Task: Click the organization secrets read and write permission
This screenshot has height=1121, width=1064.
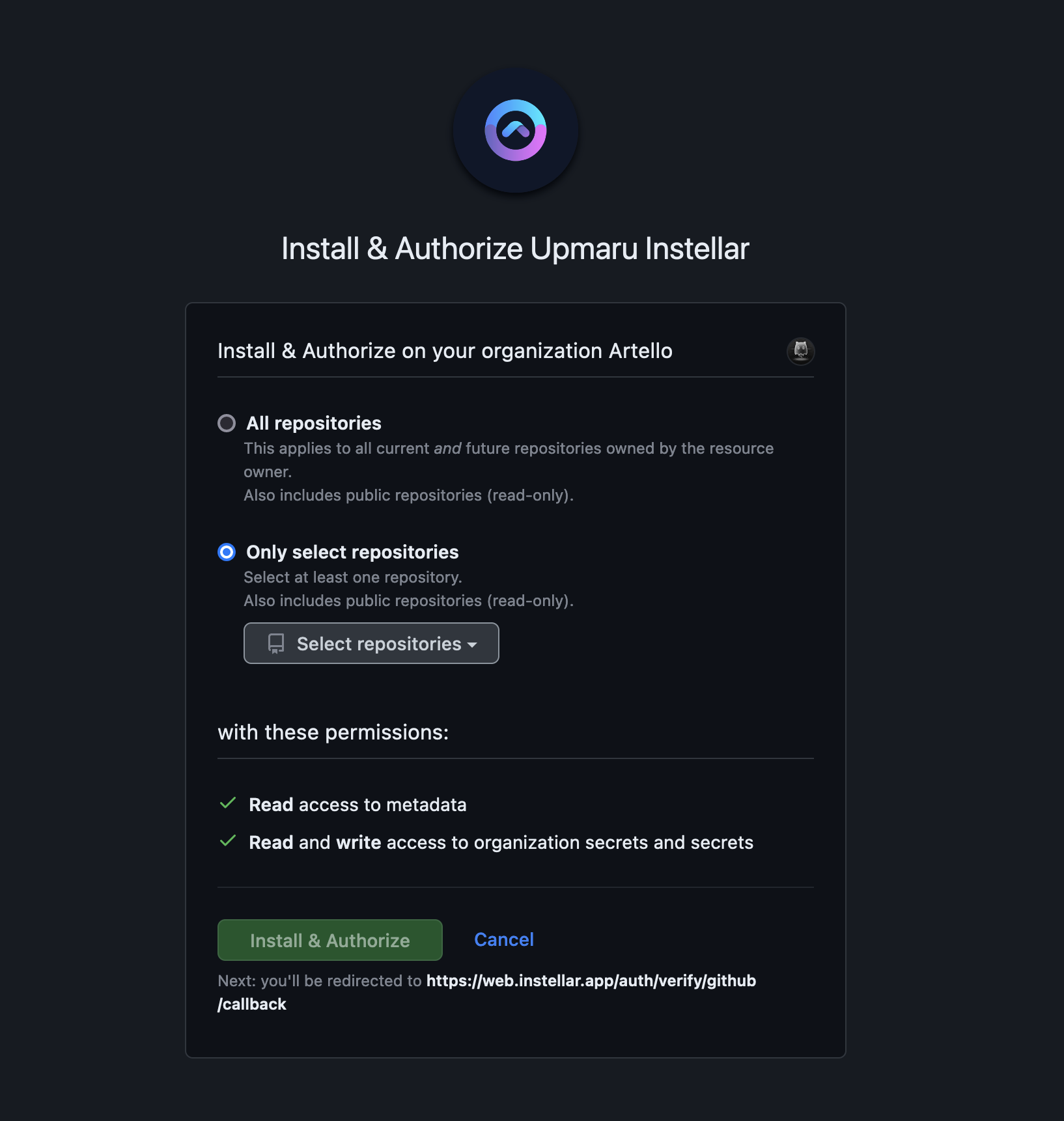Action: coord(501,842)
